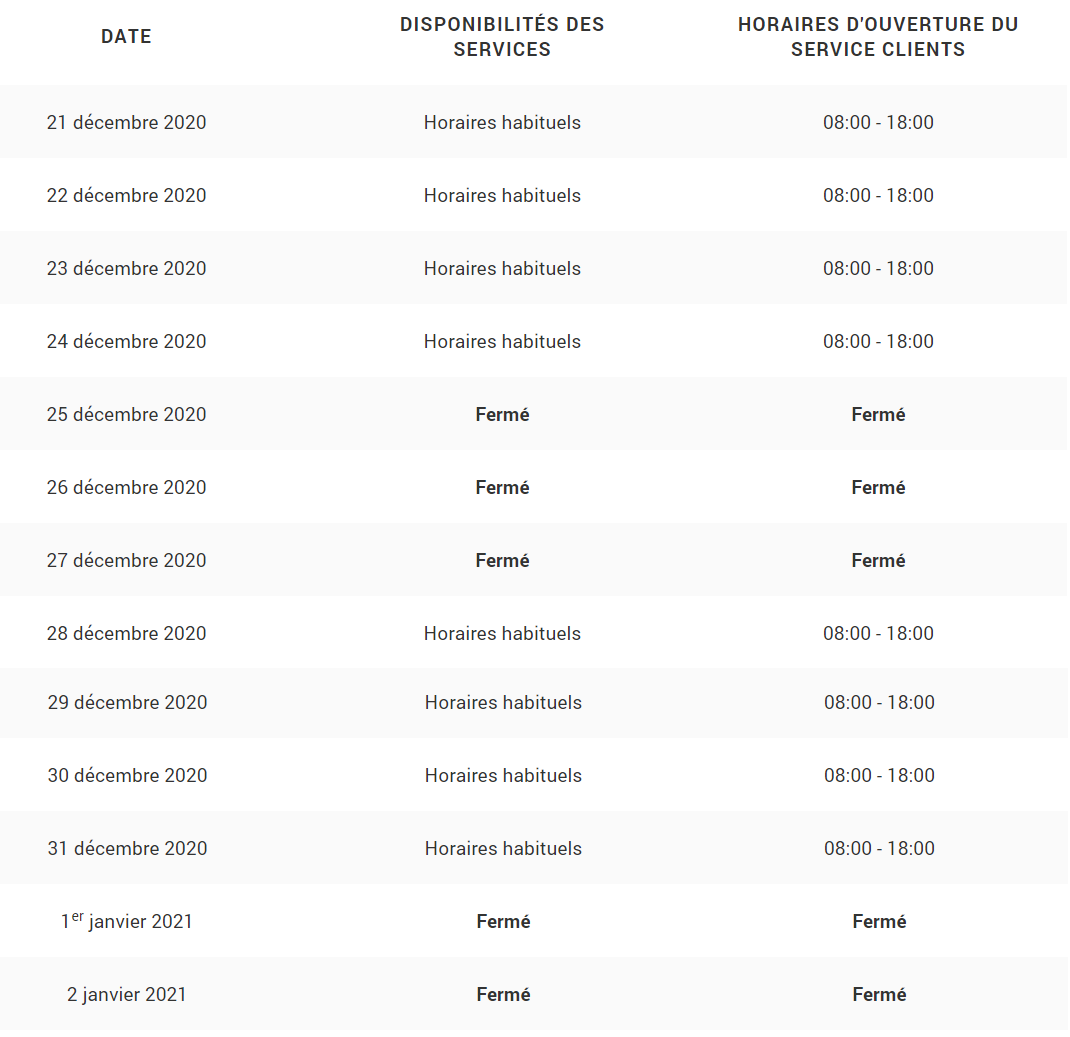Select Horaires habituels on 31 décembre row

504,848
